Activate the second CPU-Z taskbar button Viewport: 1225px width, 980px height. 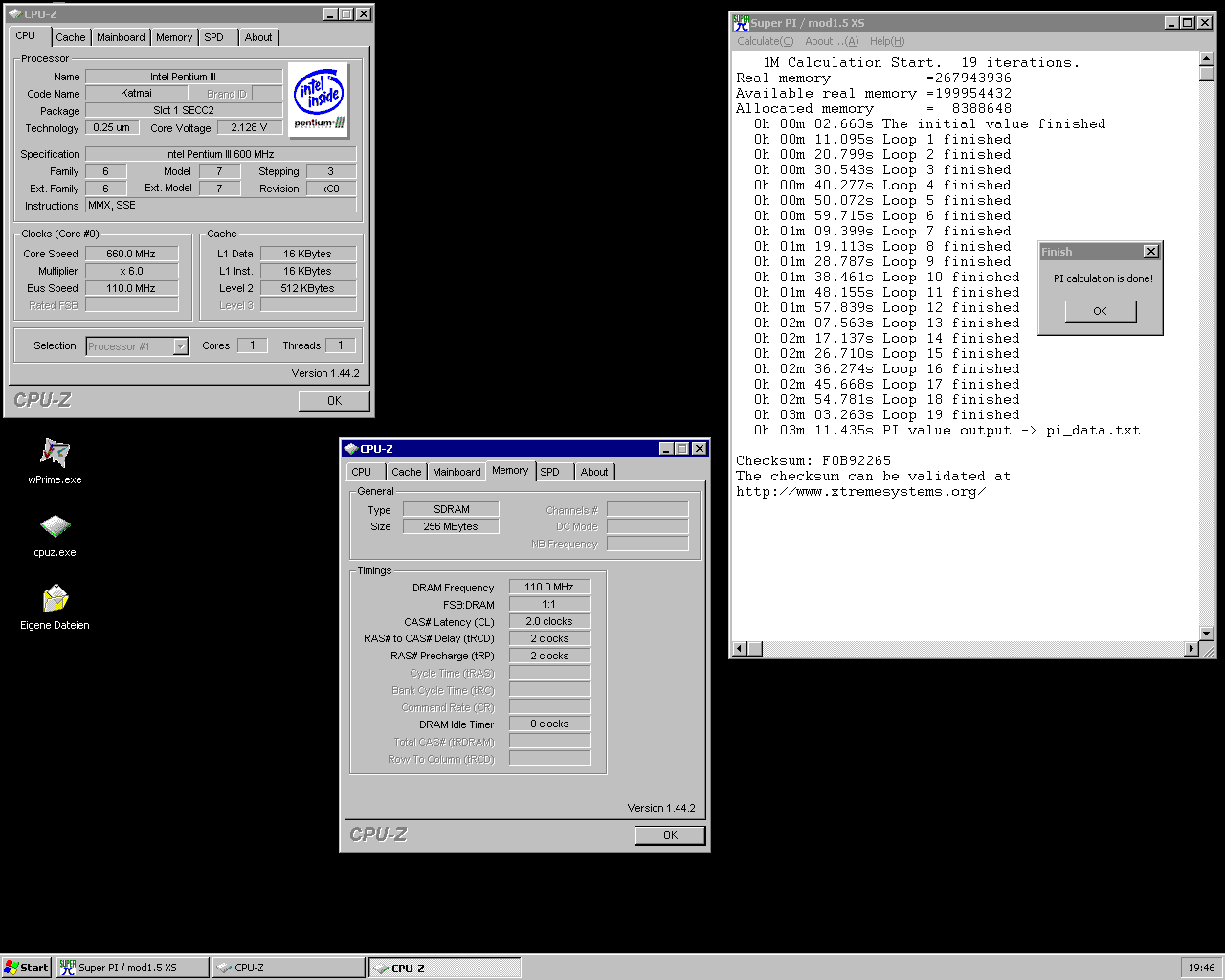[445, 968]
